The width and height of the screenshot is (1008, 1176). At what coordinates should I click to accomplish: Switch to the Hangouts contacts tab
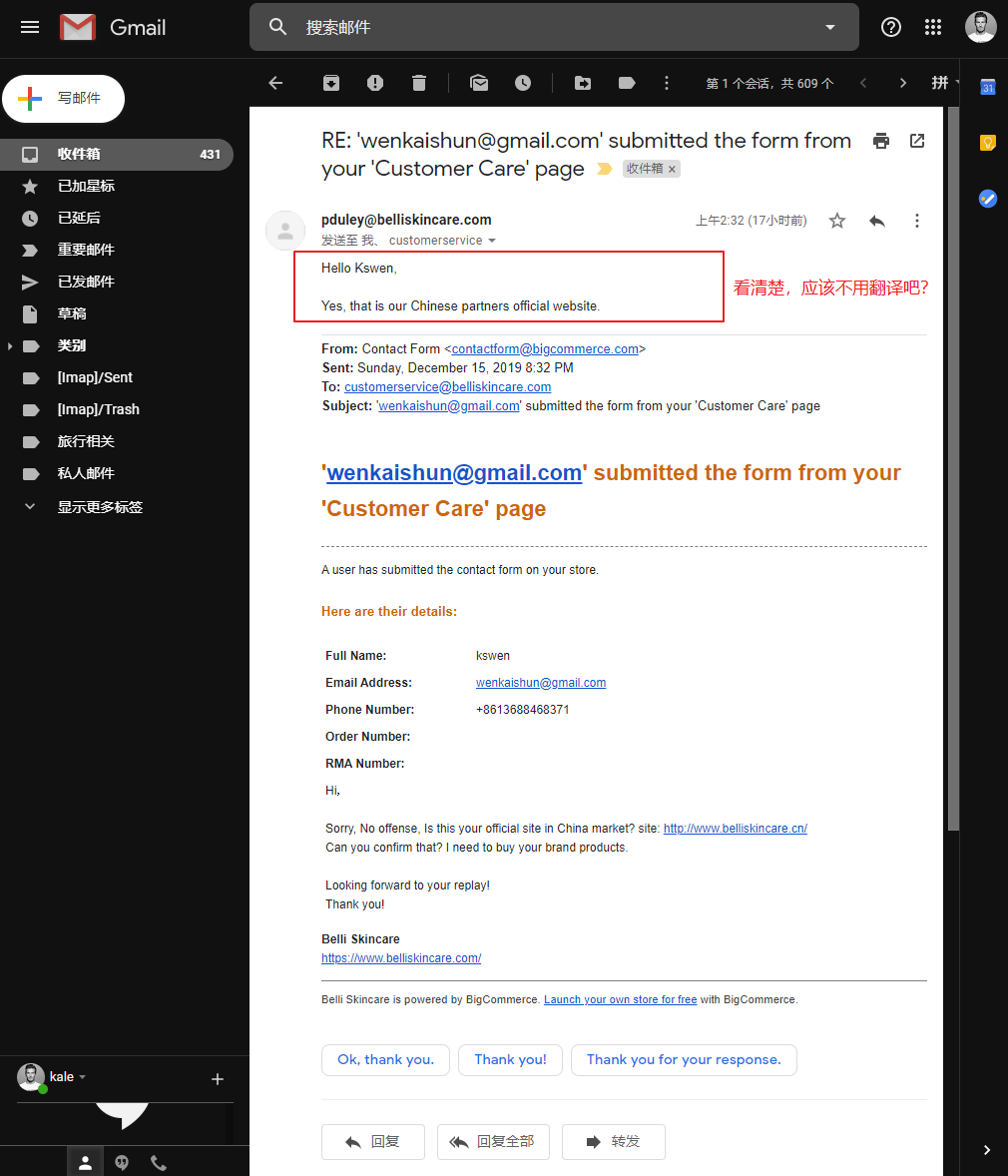(86, 1162)
